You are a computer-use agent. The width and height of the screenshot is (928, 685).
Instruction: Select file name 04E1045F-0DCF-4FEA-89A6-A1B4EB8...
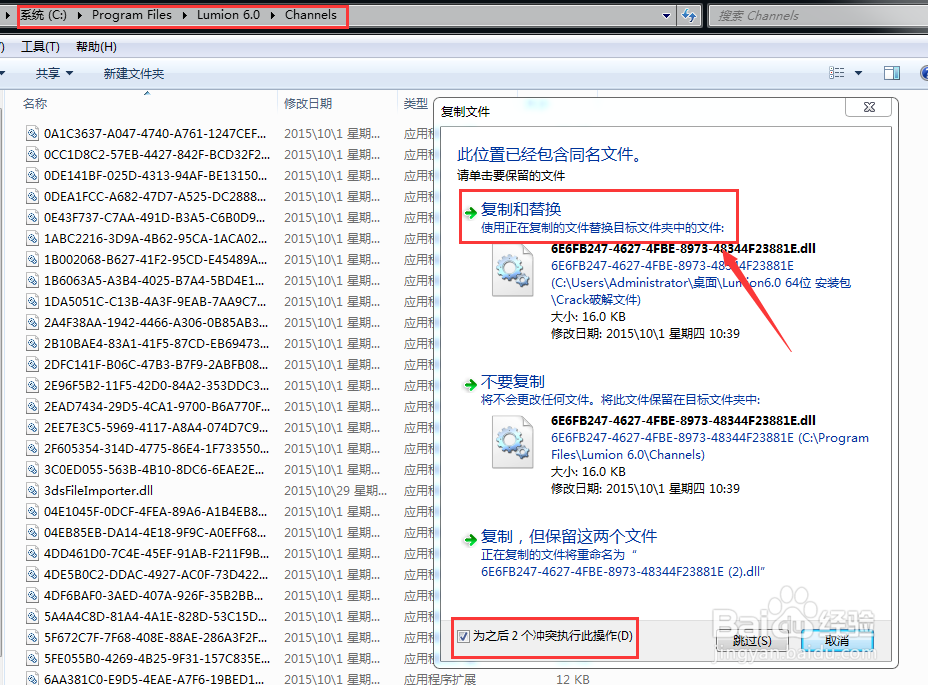[155, 512]
